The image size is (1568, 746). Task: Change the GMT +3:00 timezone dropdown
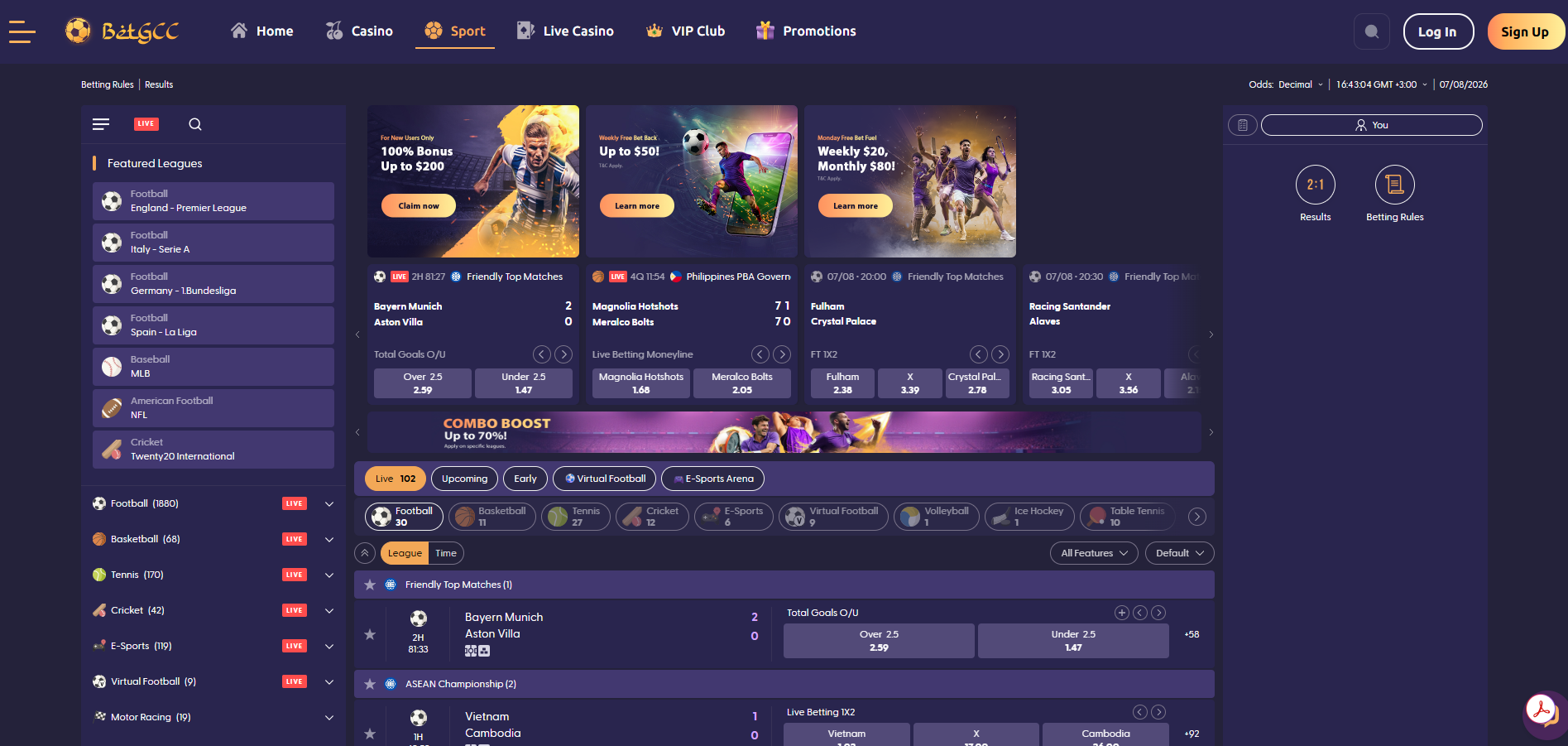(1382, 84)
